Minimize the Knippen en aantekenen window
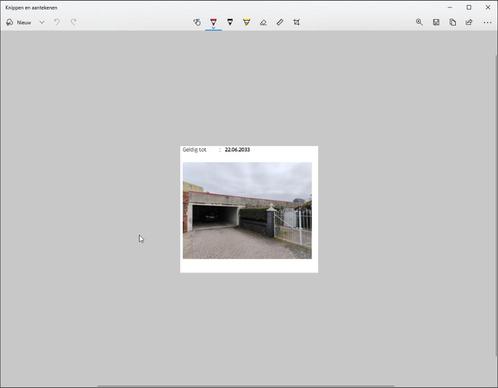Viewport: 498px width, 388px height. 450,7
